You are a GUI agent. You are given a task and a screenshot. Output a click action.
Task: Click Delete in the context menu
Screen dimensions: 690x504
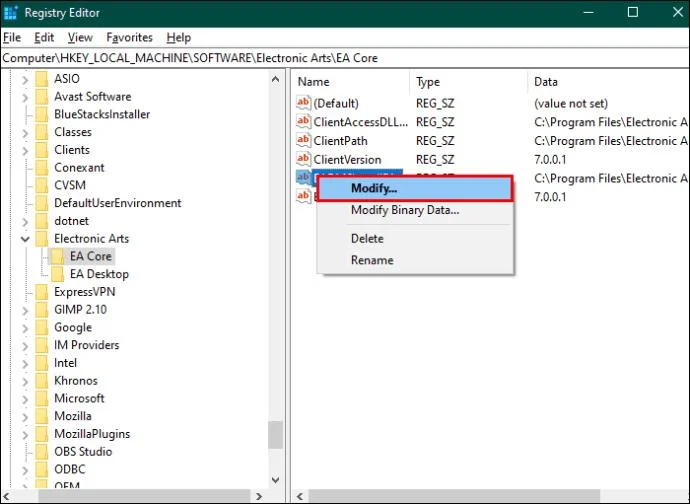pyautogui.click(x=367, y=239)
